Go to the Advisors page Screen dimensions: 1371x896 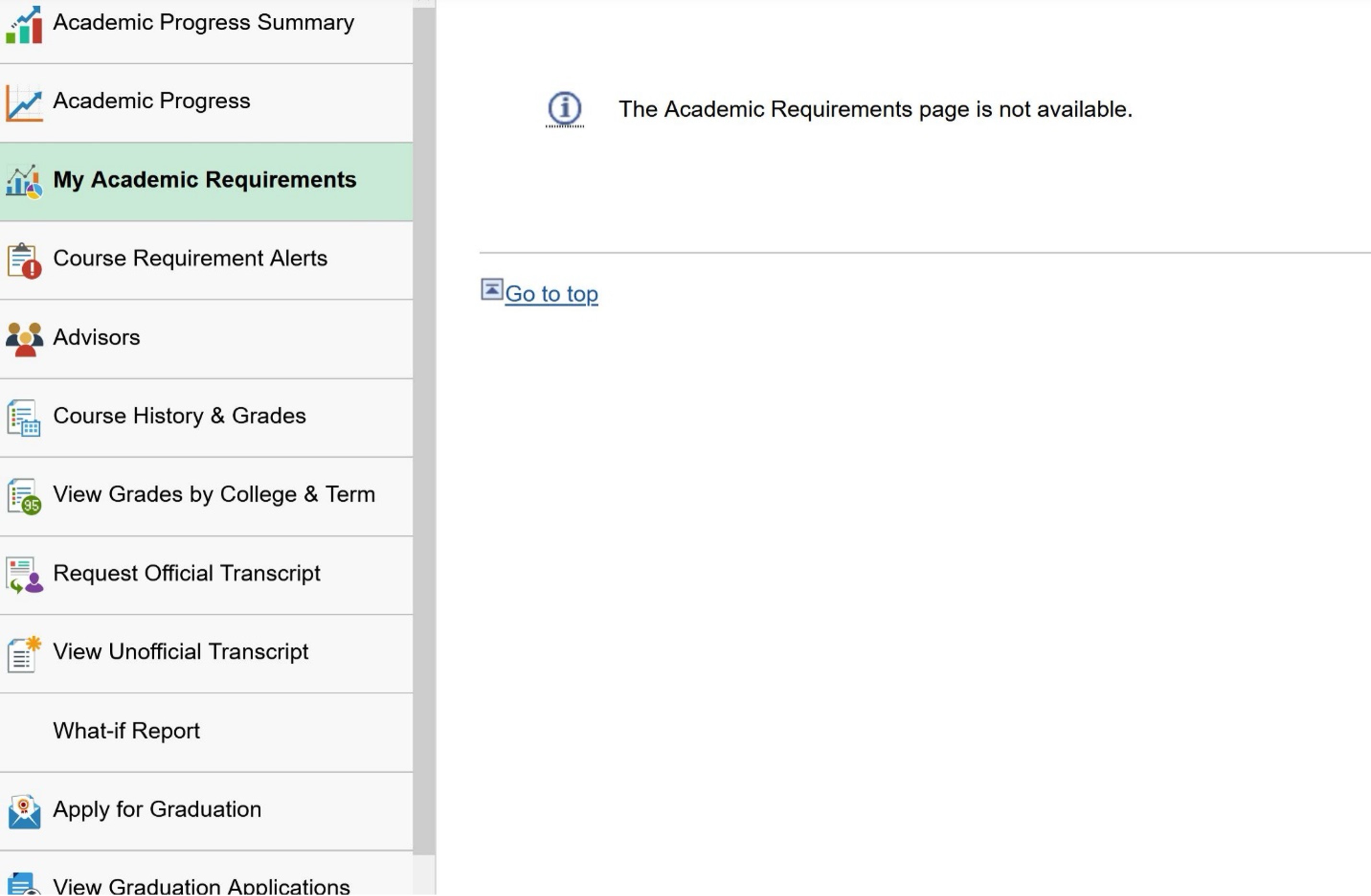click(206, 340)
